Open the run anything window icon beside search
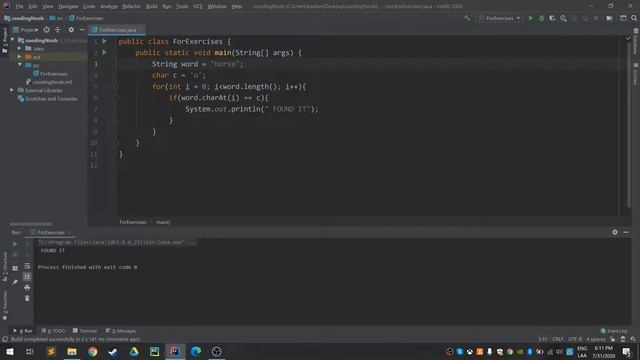 coord(623,18)
